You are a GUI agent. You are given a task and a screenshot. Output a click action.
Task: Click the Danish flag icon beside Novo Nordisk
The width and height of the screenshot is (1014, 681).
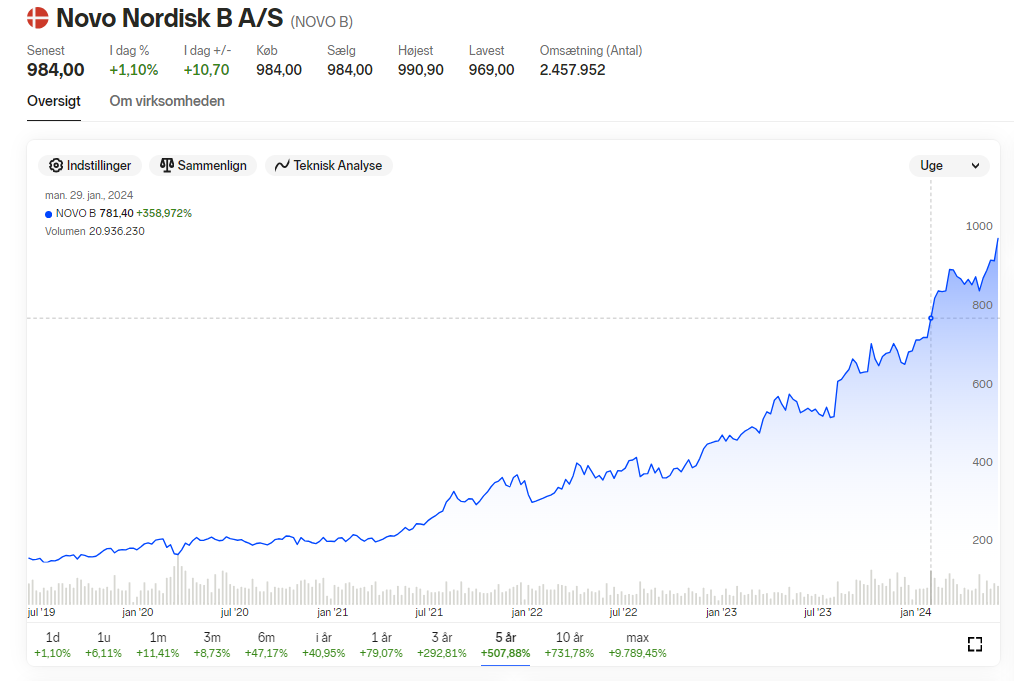click(38, 17)
